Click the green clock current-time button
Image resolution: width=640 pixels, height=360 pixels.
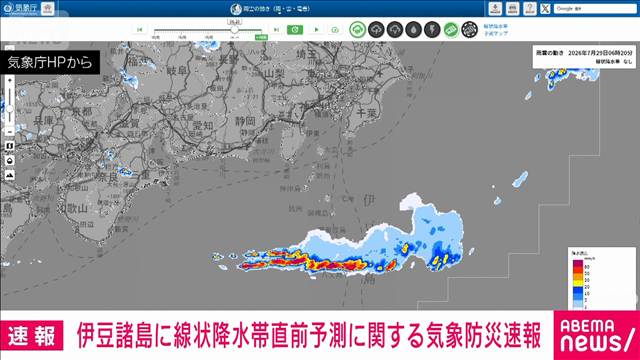[295, 29]
